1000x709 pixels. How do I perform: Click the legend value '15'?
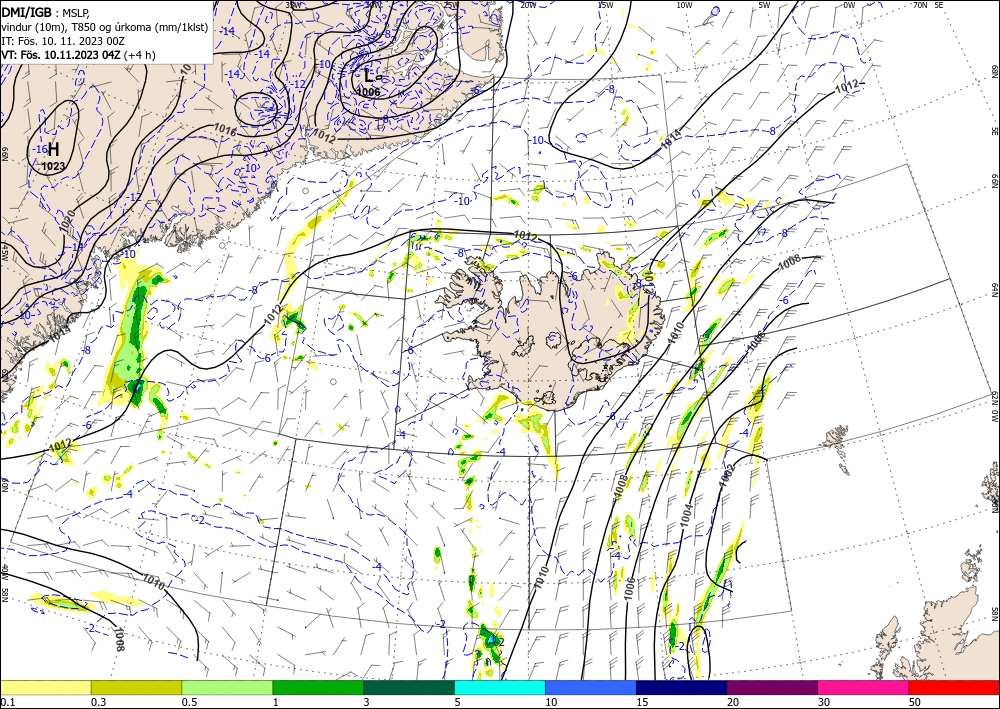click(x=642, y=702)
